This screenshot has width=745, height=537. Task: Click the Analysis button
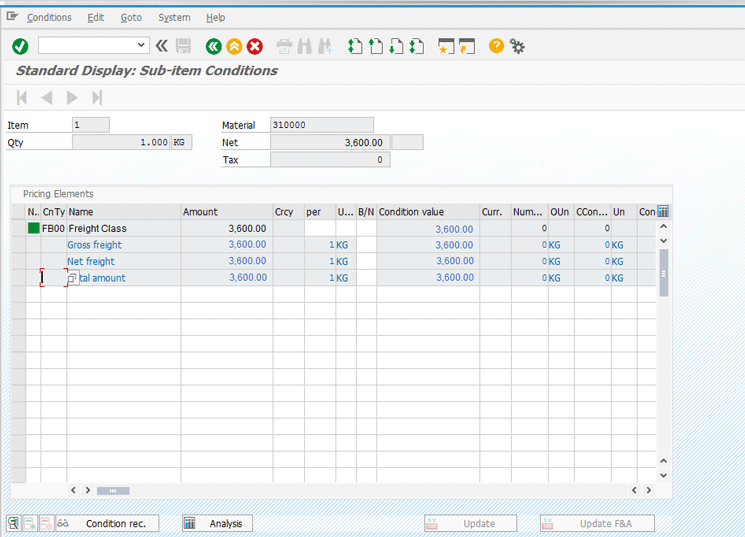click(217, 523)
